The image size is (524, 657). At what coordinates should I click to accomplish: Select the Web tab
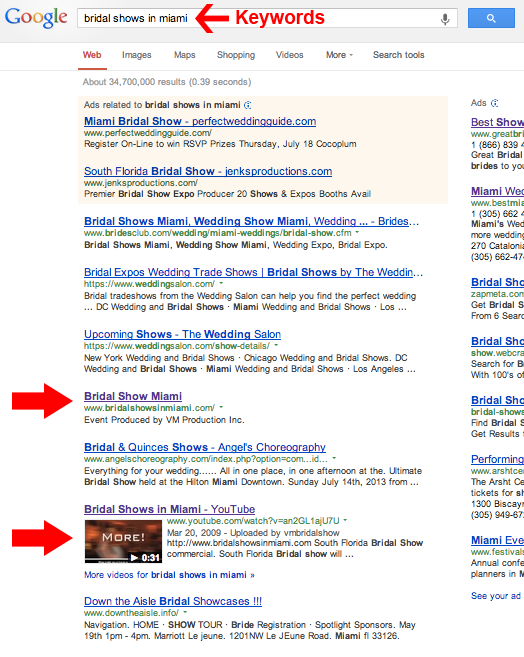[92, 55]
